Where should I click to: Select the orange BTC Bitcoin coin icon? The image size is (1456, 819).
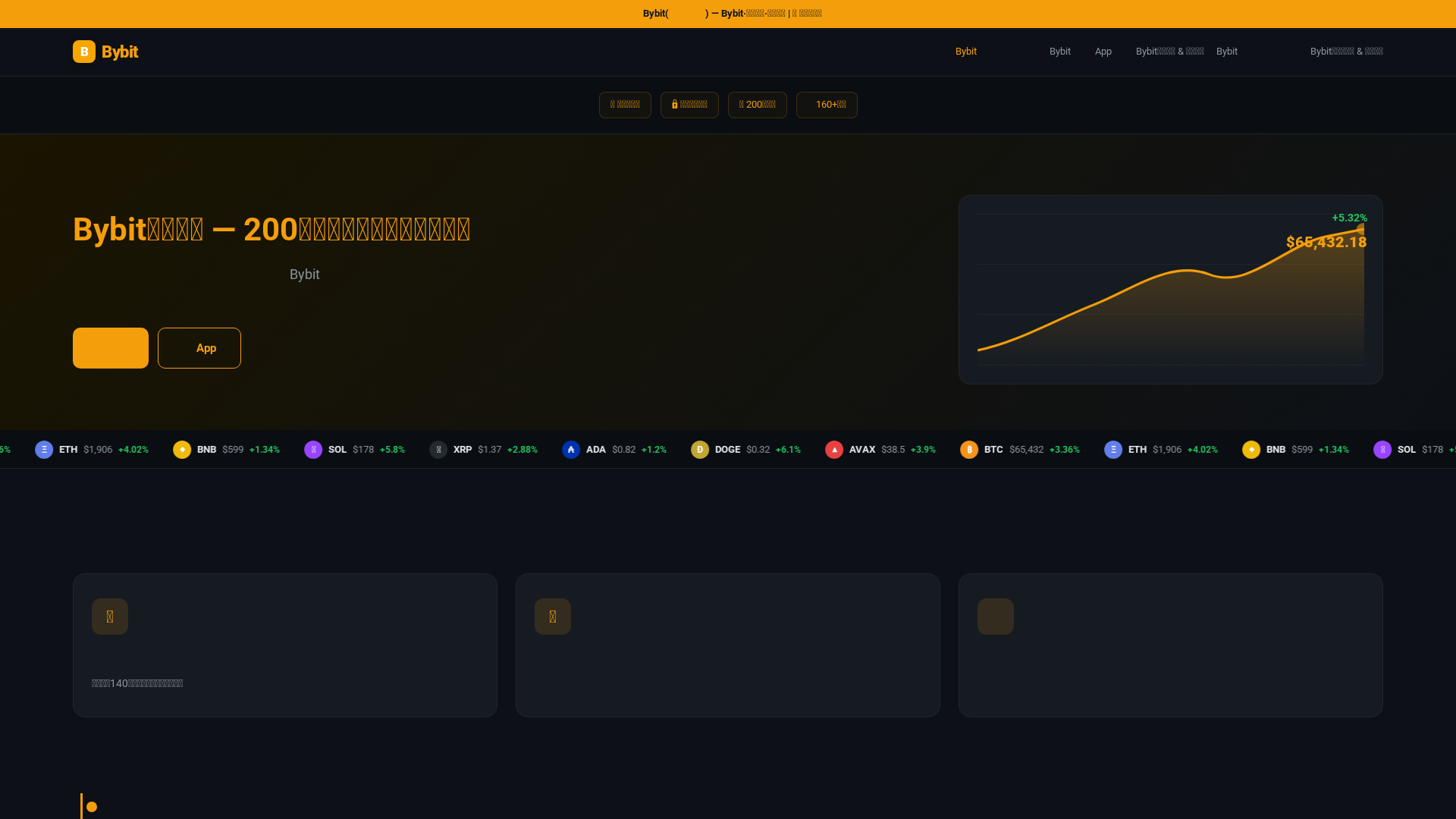(x=970, y=450)
